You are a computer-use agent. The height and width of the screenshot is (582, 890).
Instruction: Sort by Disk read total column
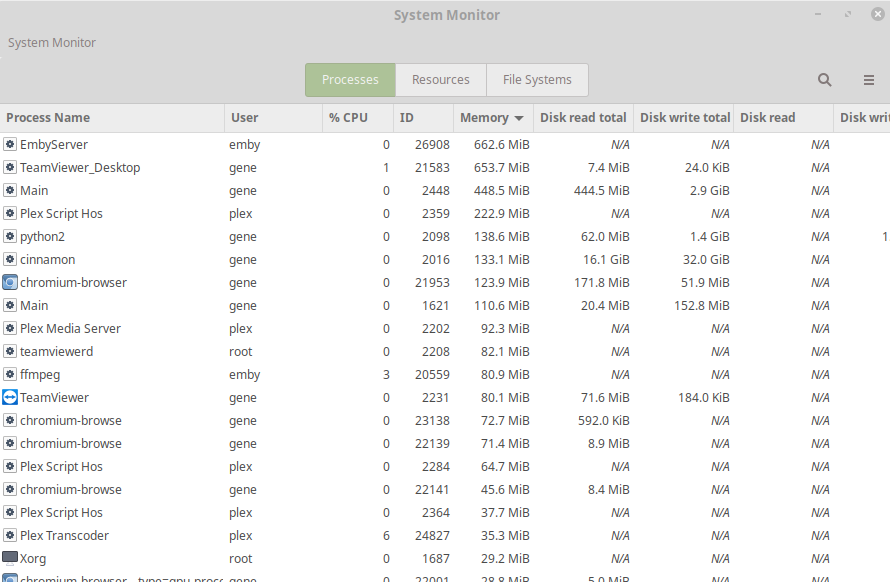click(x=583, y=118)
